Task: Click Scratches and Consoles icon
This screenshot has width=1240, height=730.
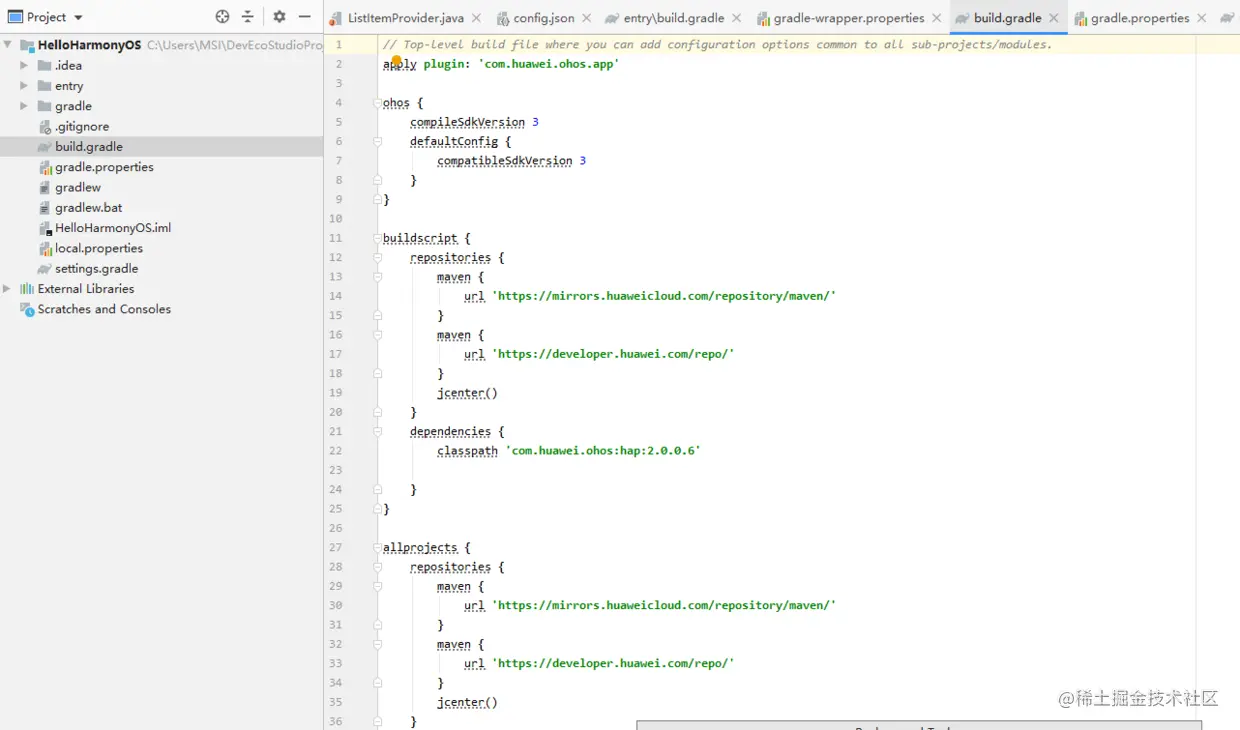Action: pyautogui.click(x=27, y=309)
